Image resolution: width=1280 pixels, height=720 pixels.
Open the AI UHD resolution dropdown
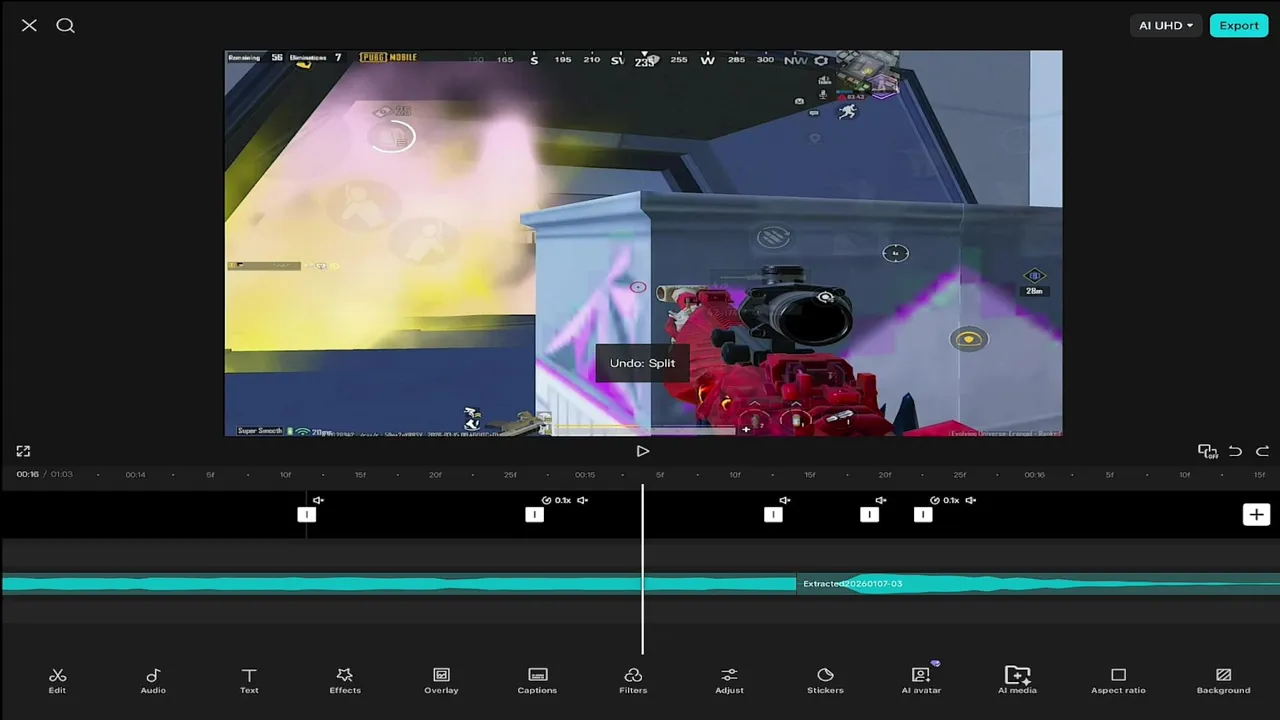tap(1166, 25)
